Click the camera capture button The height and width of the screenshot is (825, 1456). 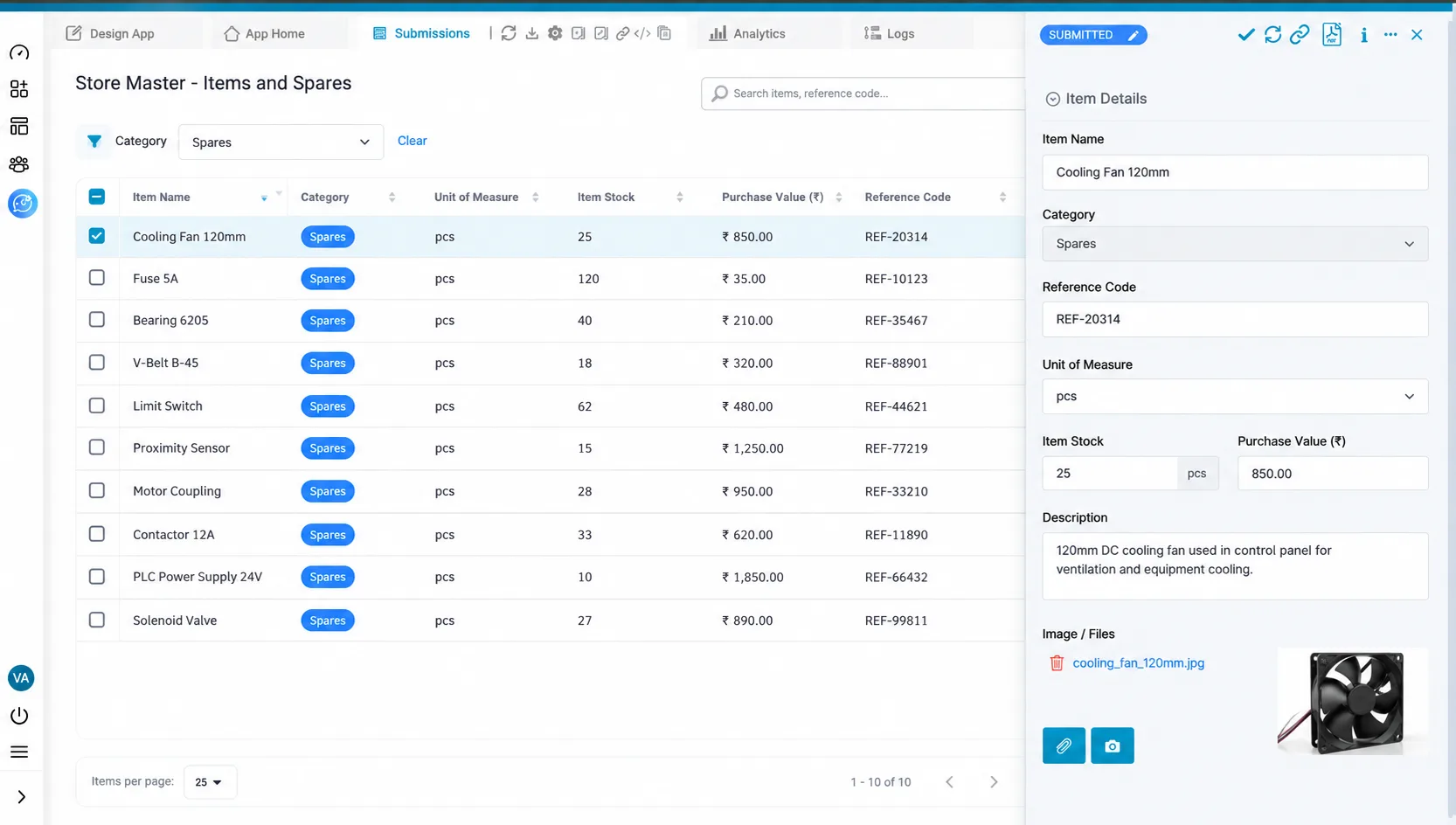click(1112, 745)
